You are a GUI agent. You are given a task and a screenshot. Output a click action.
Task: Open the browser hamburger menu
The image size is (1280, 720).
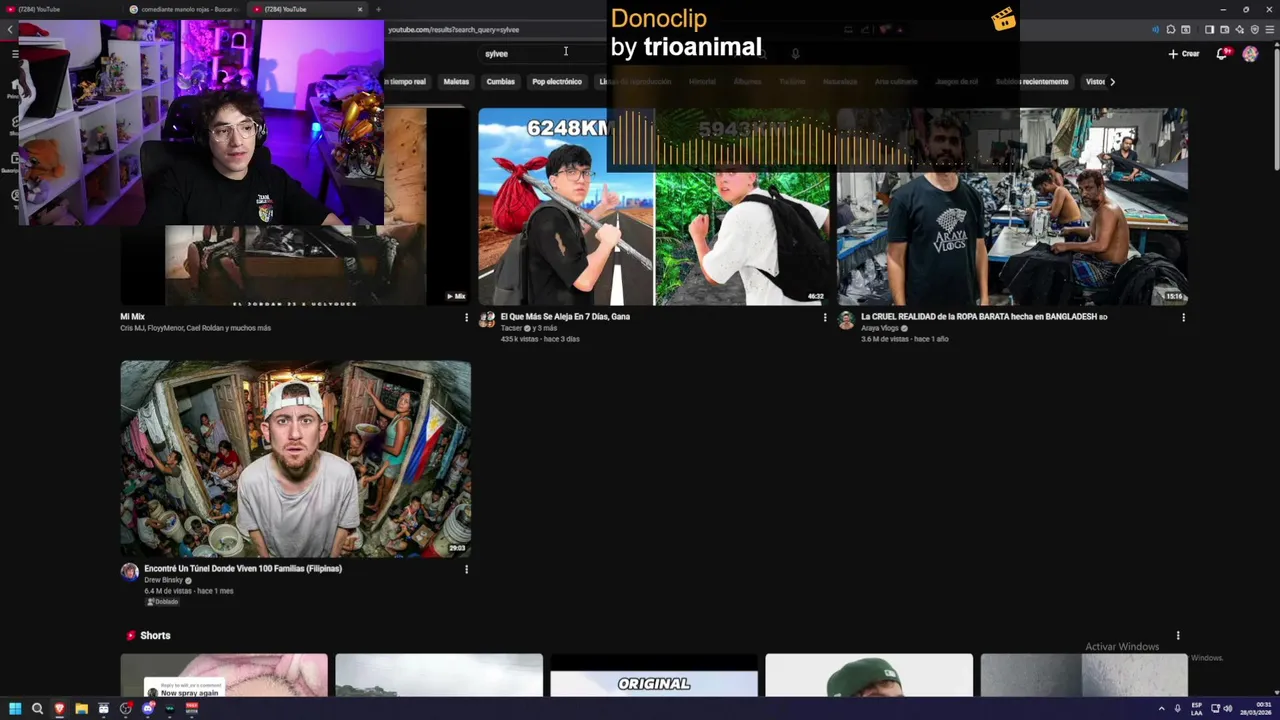(1269, 30)
